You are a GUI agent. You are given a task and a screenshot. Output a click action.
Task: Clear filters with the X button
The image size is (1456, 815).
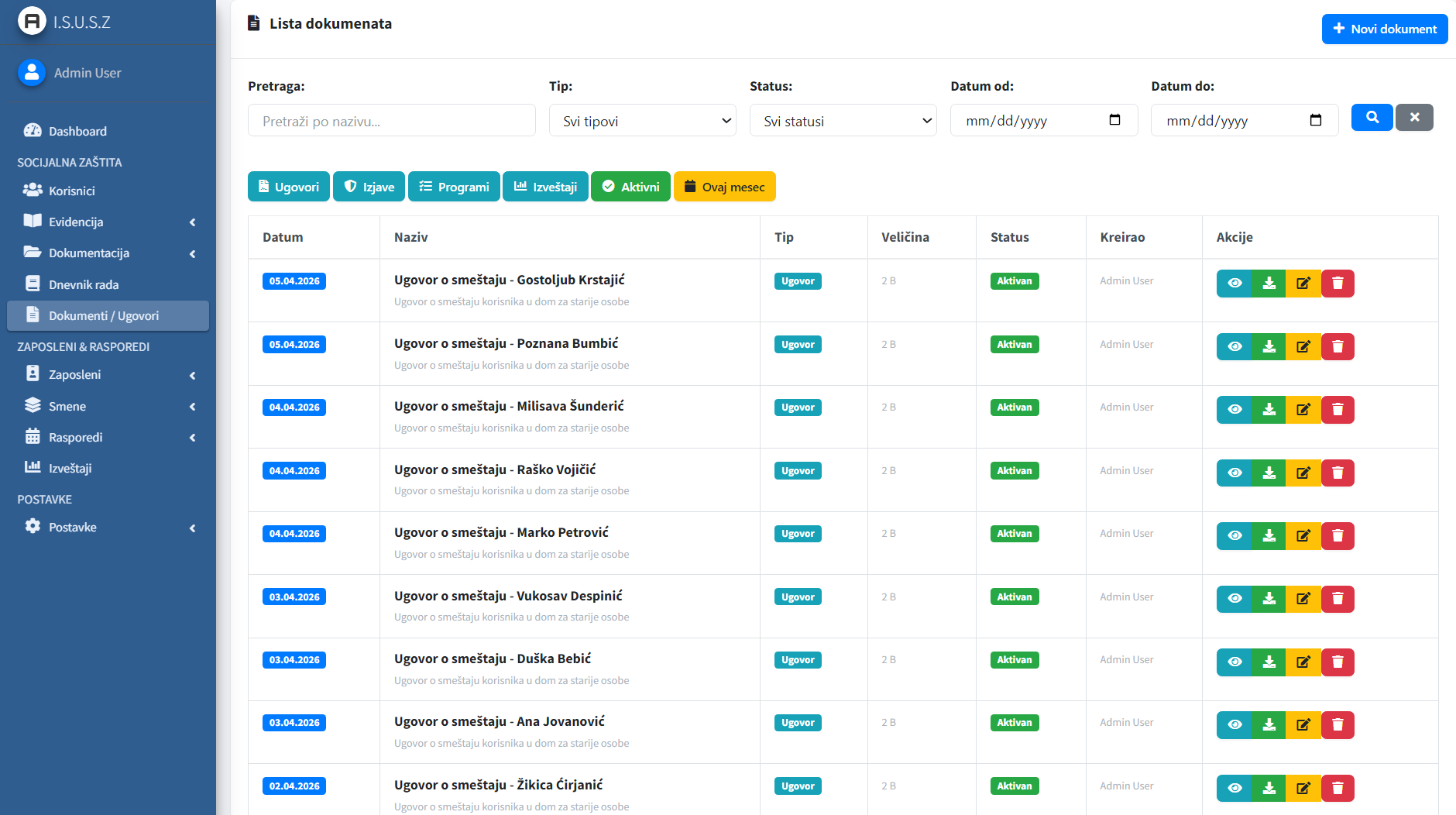[x=1415, y=118]
